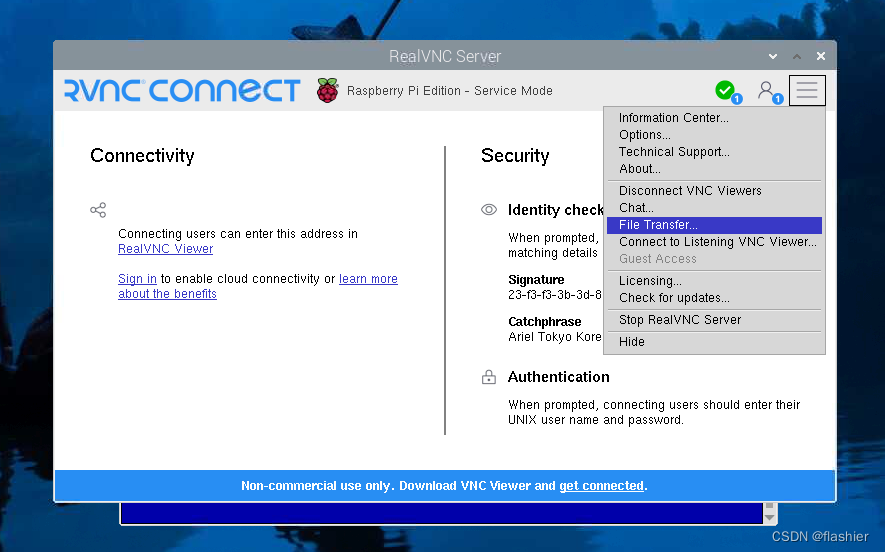Click scrollbar down arrow in background window
This screenshot has width=885, height=552.
tap(769, 517)
